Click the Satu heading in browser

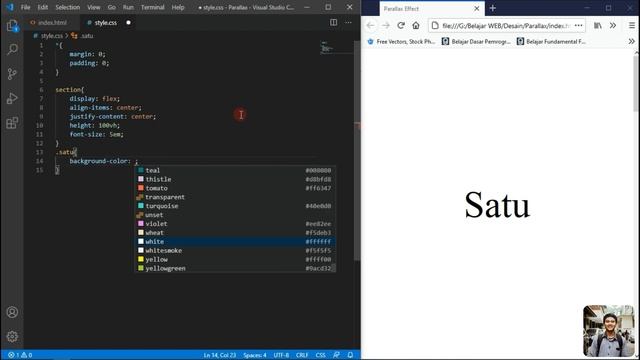click(x=497, y=204)
